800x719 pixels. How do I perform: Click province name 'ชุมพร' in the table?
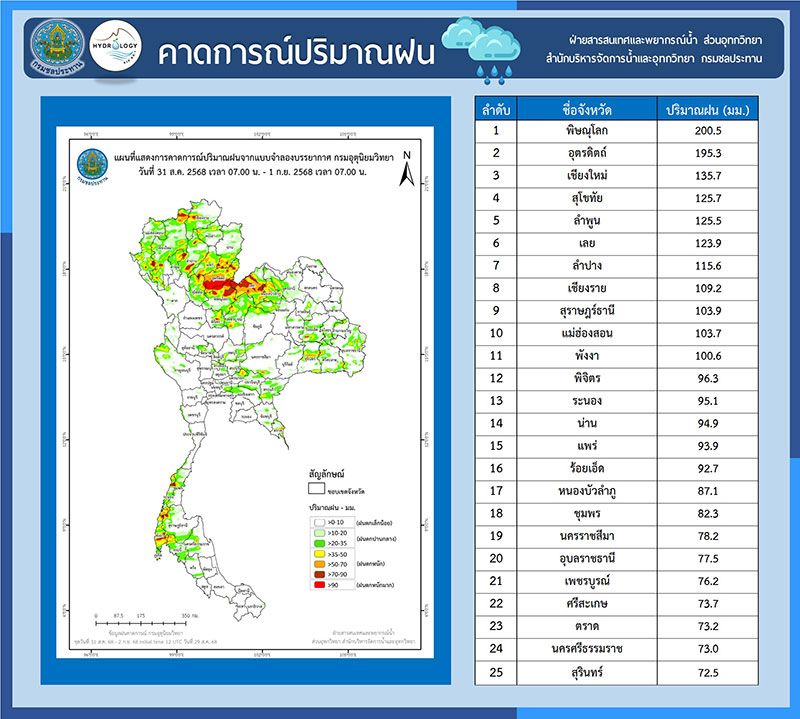[587, 513]
